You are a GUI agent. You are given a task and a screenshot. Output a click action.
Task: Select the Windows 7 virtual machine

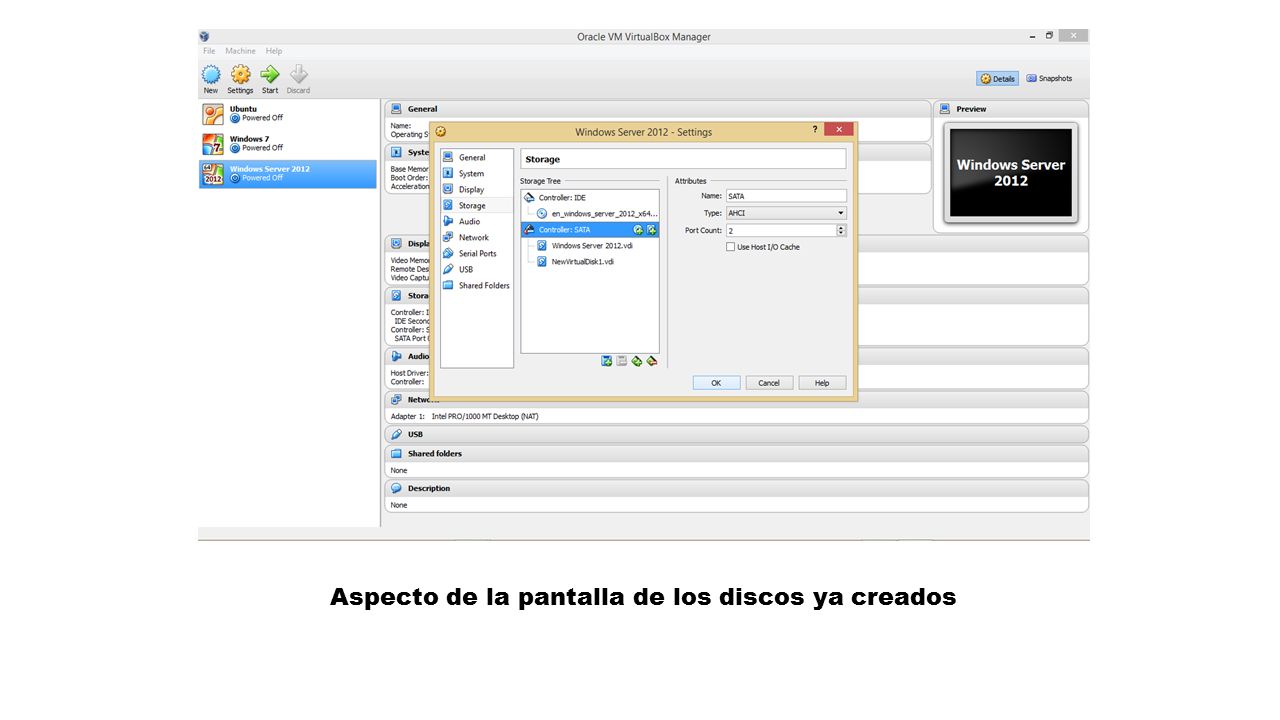[x=288, y=143]
